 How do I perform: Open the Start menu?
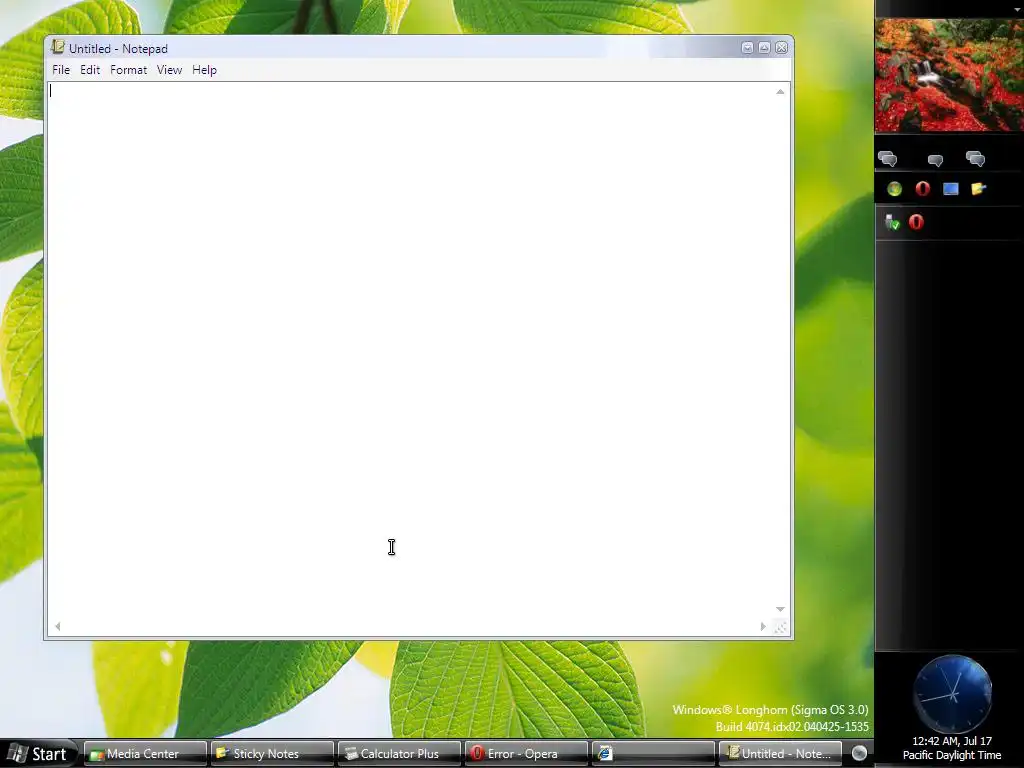click(39, 754)
